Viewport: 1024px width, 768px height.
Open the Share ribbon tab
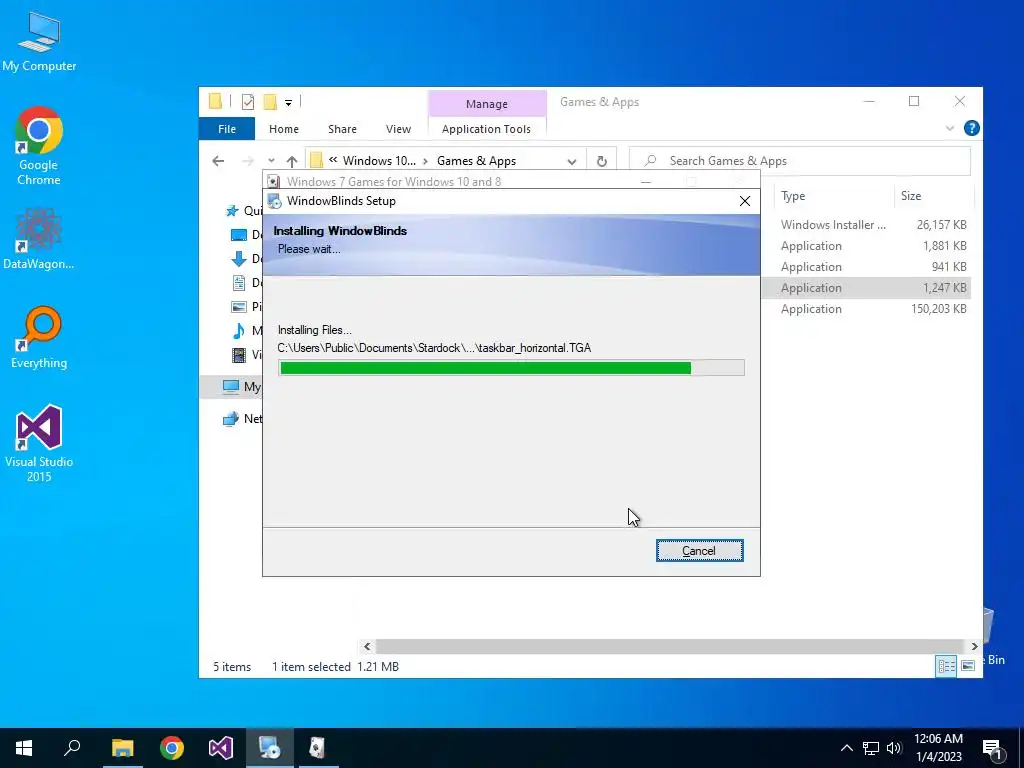pyautogui.click(x=342, y=129)
